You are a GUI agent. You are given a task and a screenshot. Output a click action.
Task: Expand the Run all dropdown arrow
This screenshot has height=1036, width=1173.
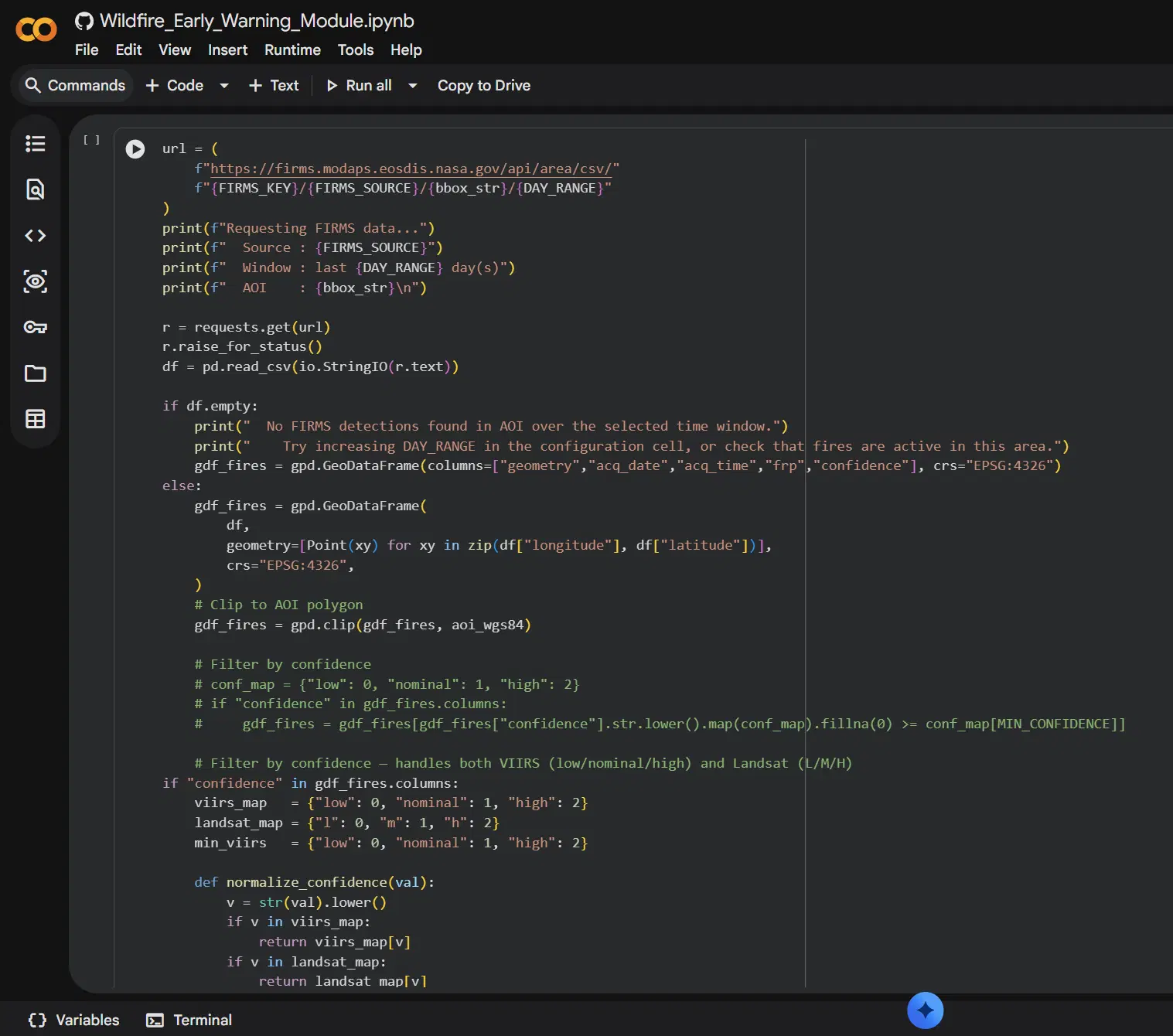[x=413, y=86]
